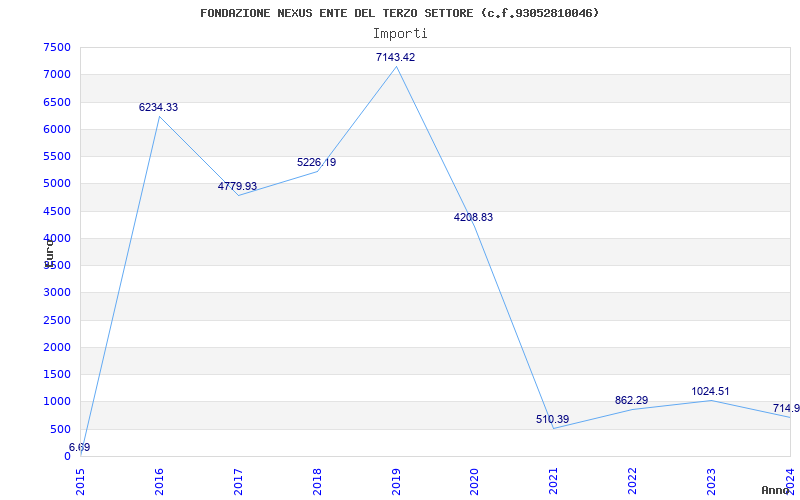The width and height of the screenshot is (800, 500).
Task: Click the Importi subtitle
Action: click(400, 34)
